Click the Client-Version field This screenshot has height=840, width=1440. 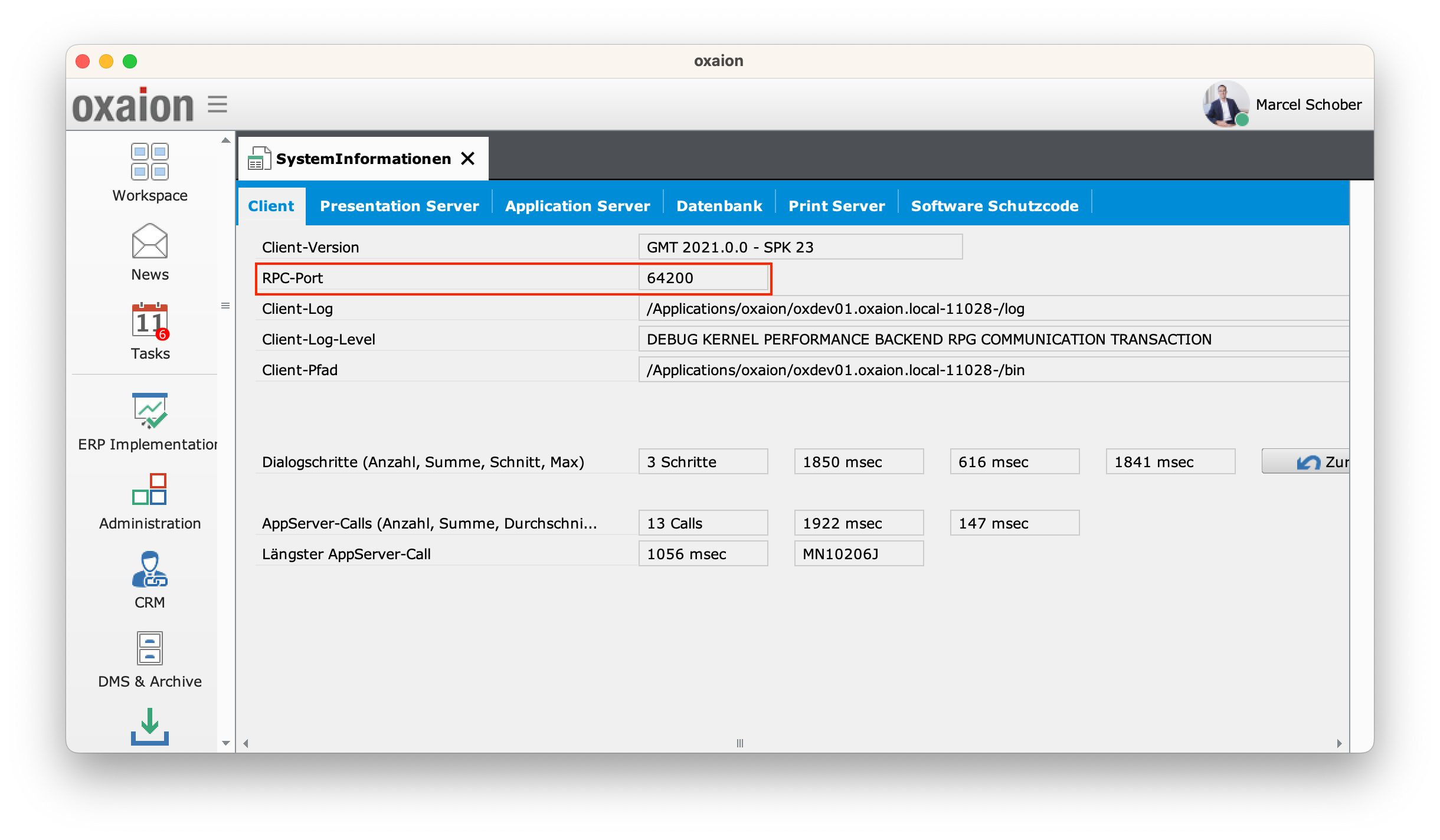pyautogui.click(x=800, y=247)
